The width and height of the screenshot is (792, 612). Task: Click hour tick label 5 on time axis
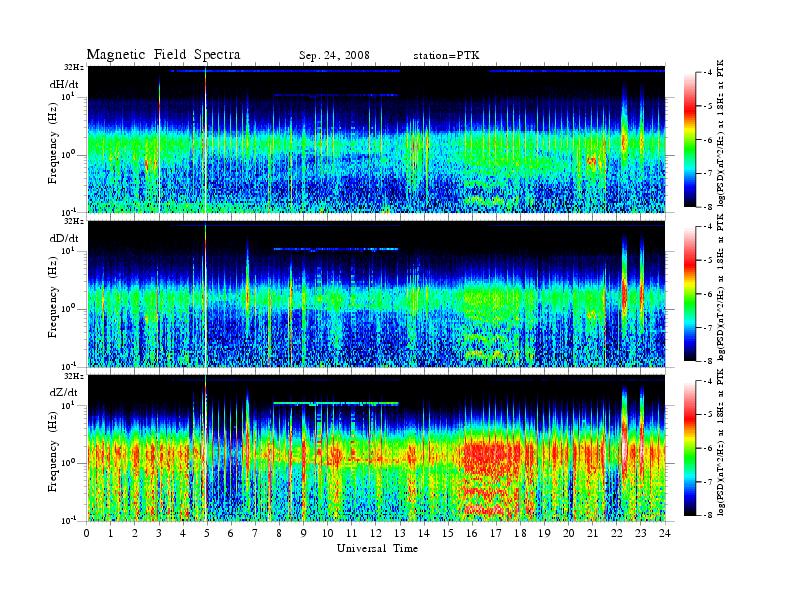tap(207, 533)
